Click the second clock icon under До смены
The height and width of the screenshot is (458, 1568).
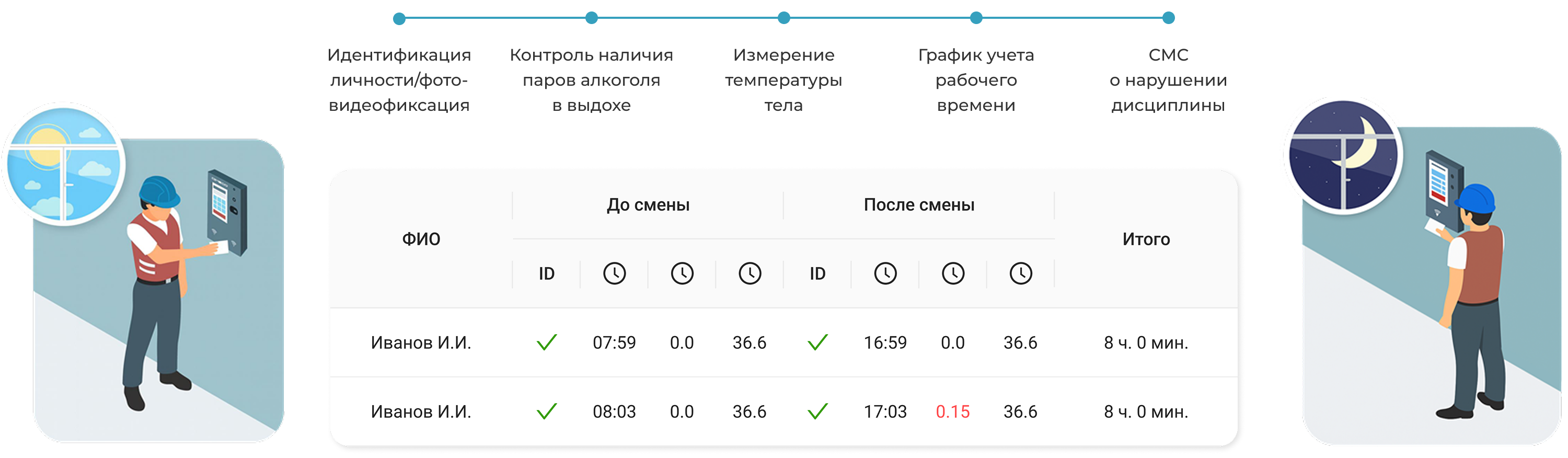coord(682,273)
